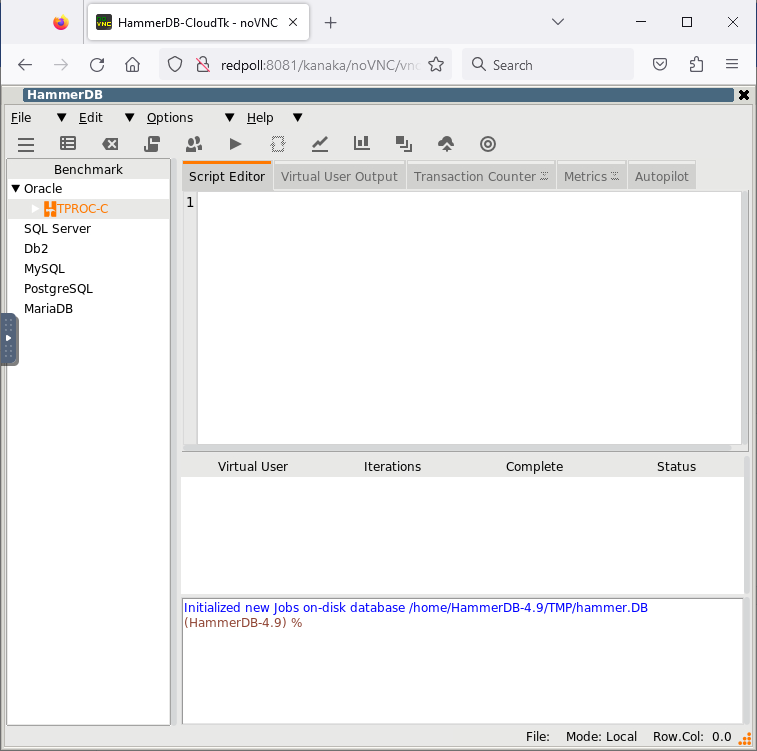This screenshot has height=751, width=757.
Task: Click the schema build toolbar icon
Action: 152,144
